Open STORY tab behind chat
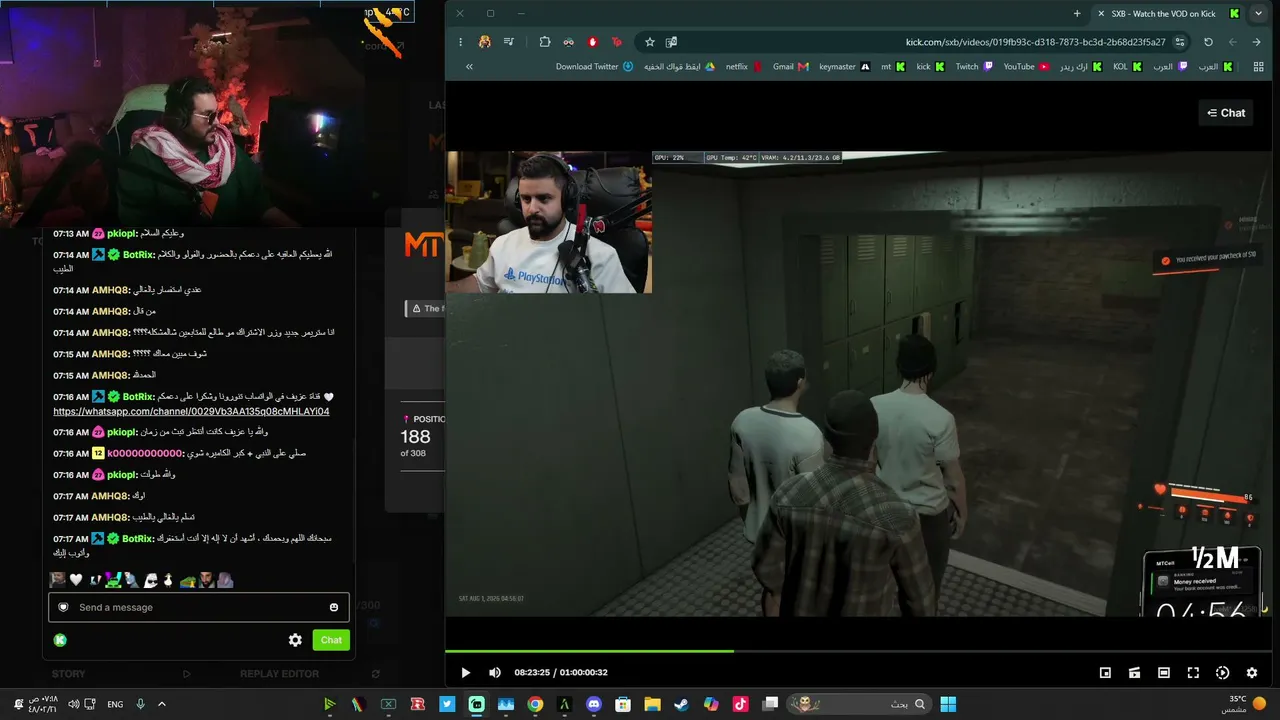The width and height of the screenshot is (1280, 720). [x=69, y=674]
